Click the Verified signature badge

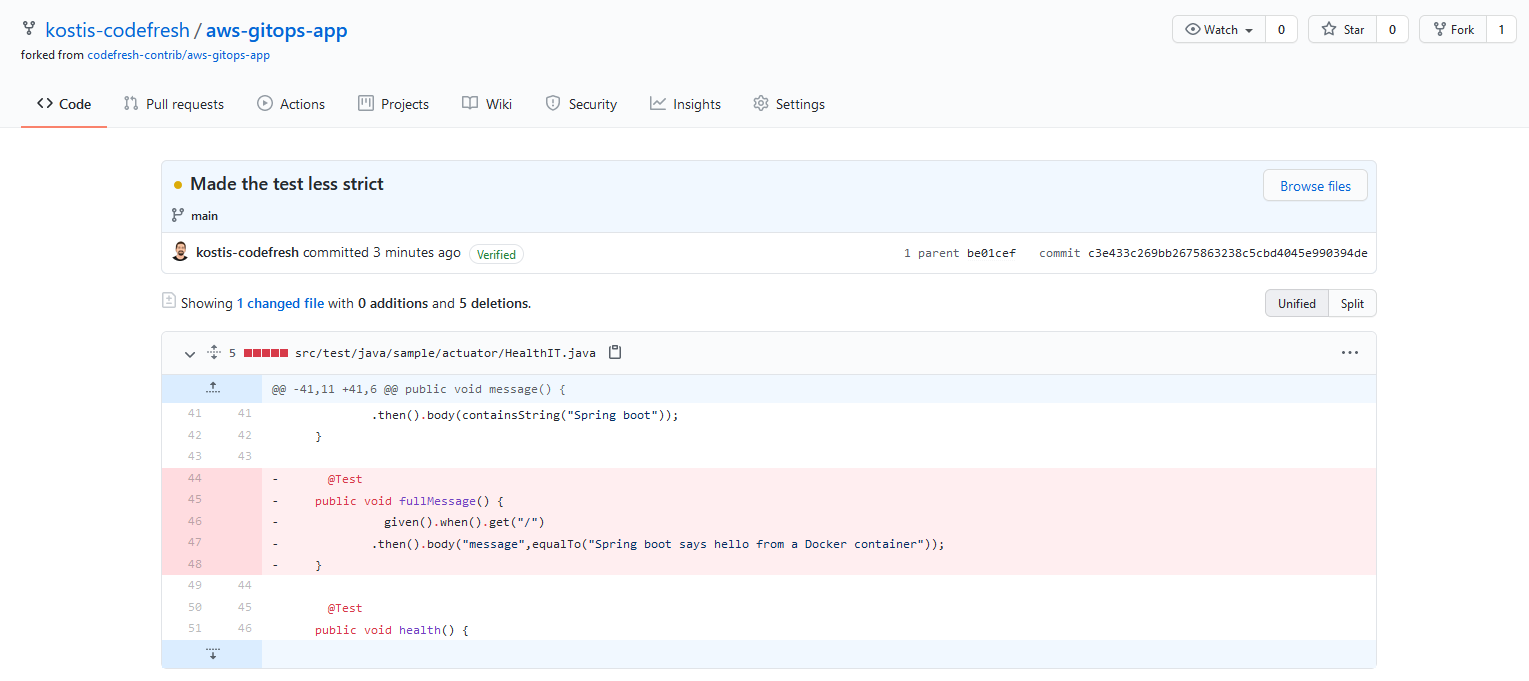(x=496, y=254)
